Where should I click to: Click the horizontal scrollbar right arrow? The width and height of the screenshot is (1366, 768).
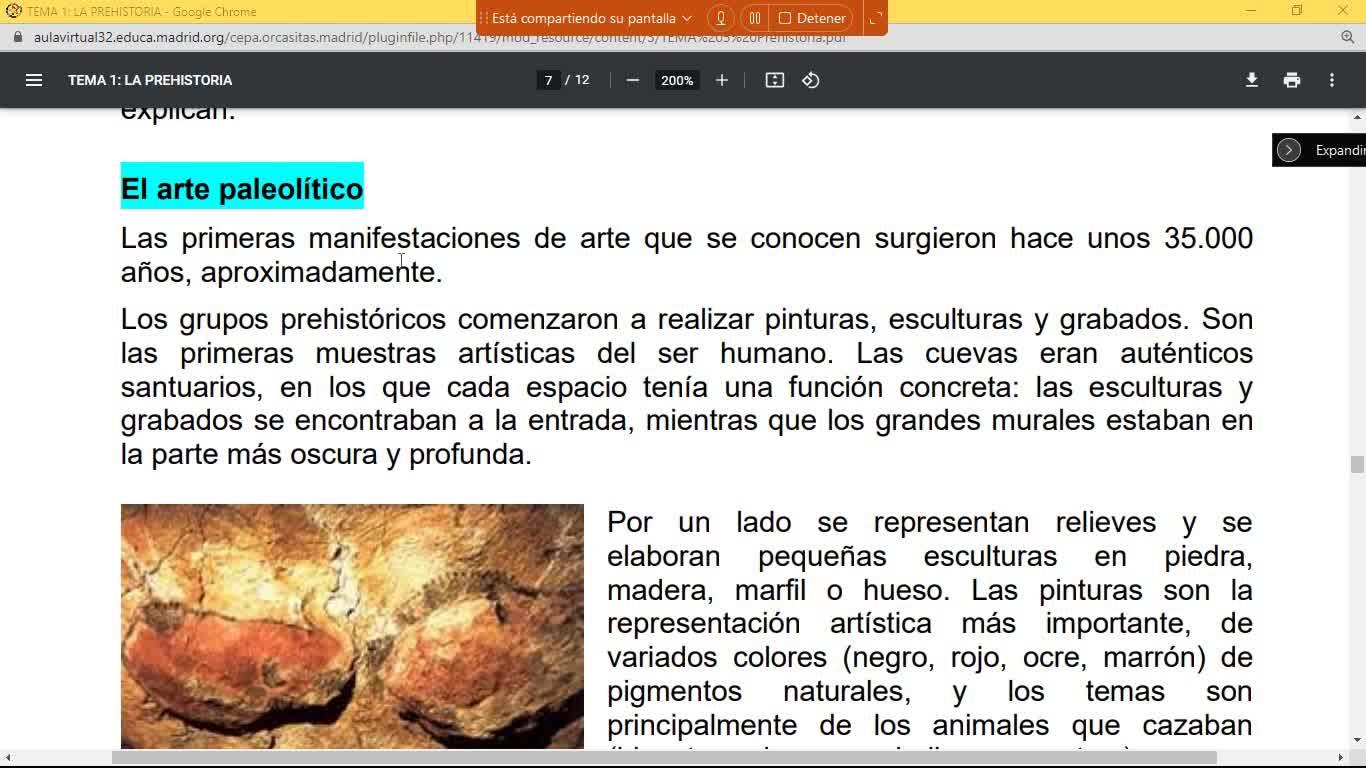point(1341,757)
